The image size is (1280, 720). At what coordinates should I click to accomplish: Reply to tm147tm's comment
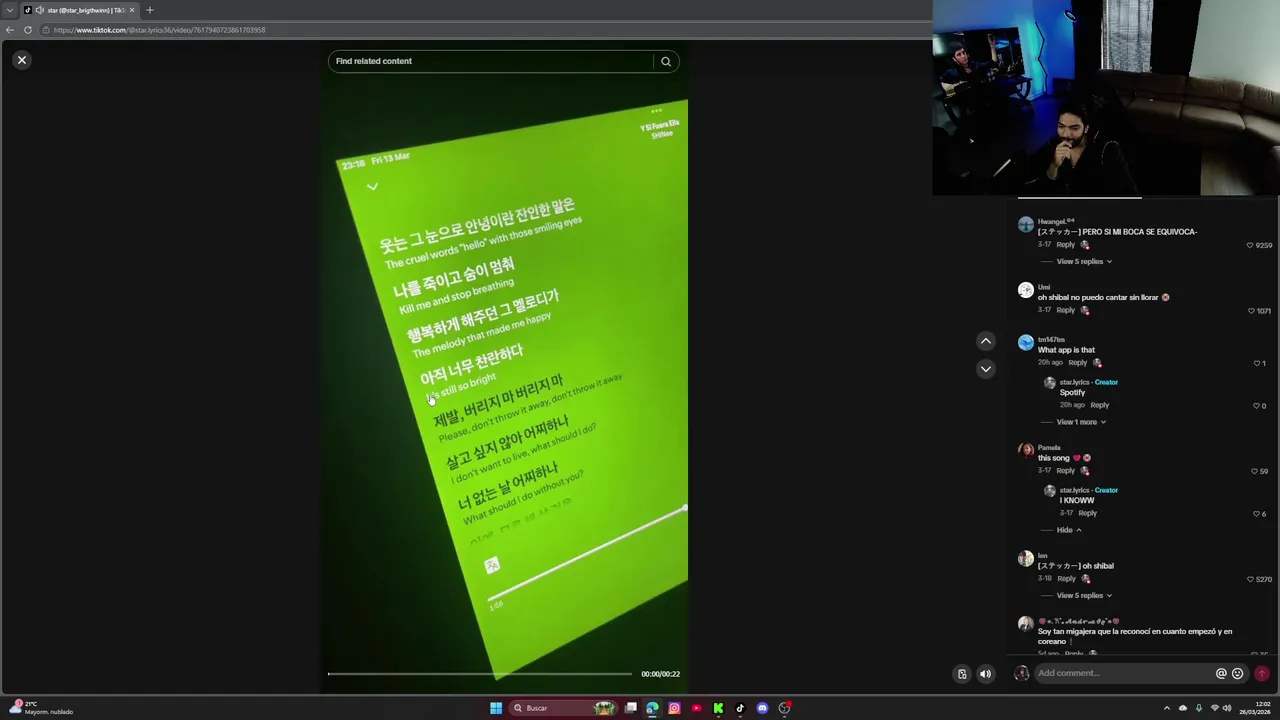click(1077, 362)
